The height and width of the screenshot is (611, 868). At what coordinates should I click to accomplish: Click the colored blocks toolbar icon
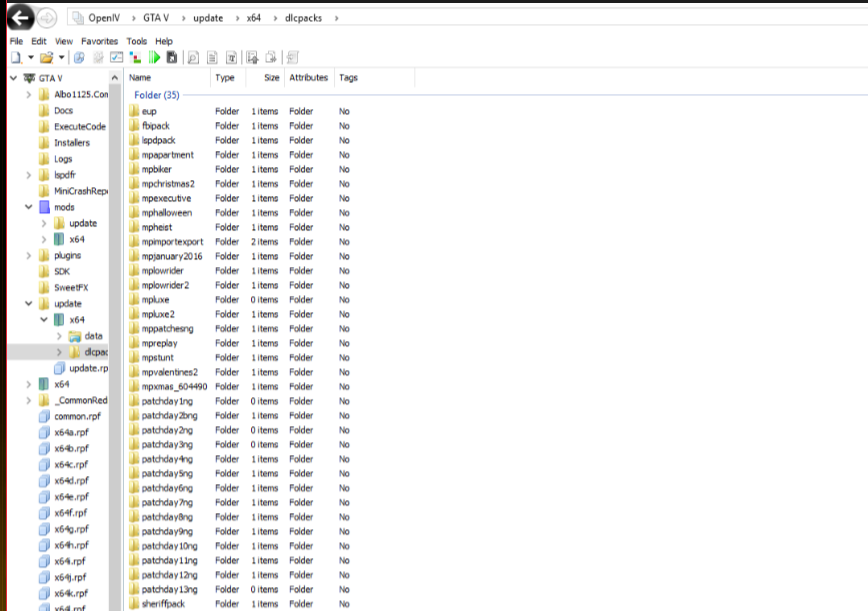click(135, 58)
